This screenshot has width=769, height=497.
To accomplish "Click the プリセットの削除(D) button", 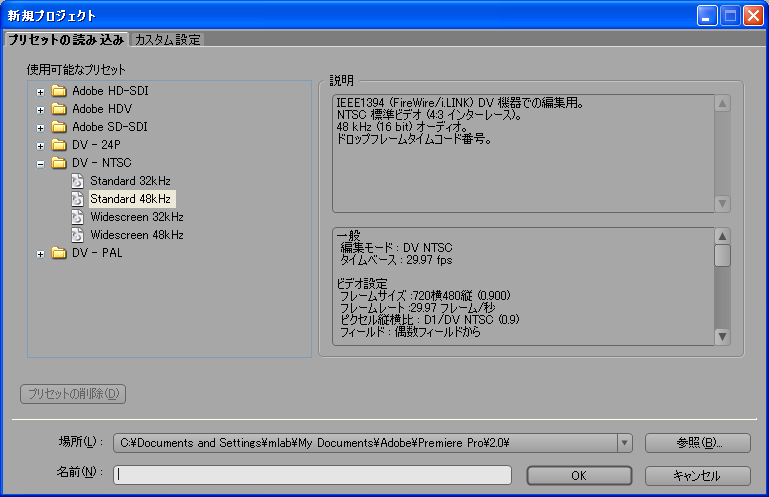I will pos(73,394).
